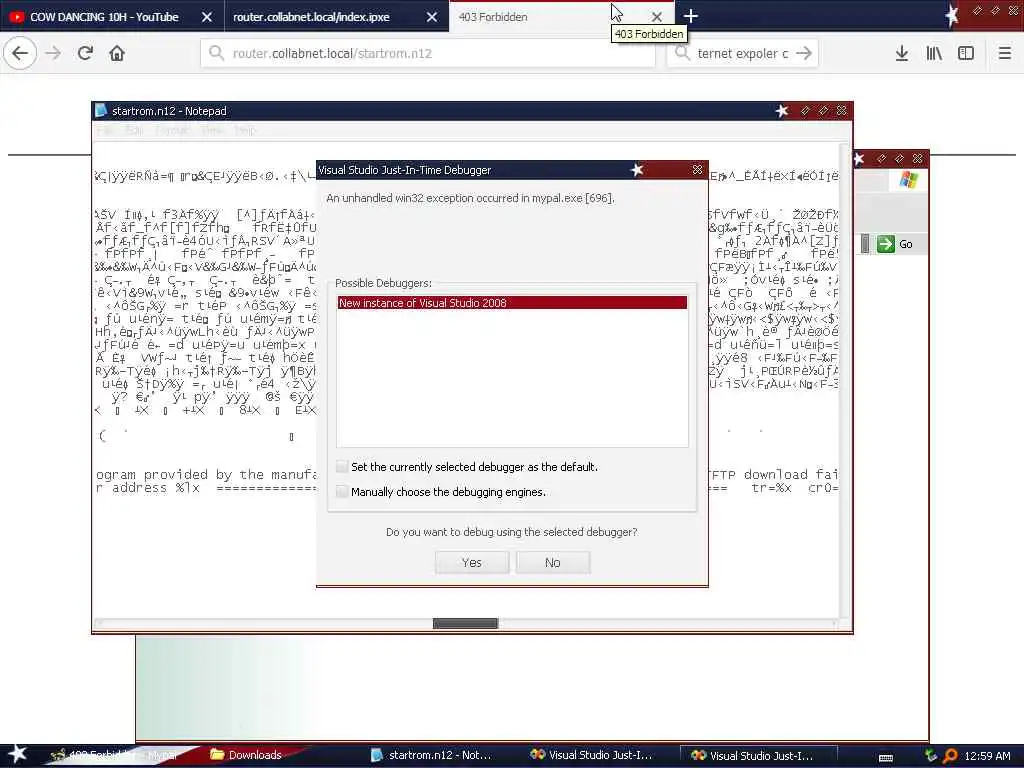Click the orange search icon in tray
This screenshot has height=768, width=1024.
pos(950,756)
